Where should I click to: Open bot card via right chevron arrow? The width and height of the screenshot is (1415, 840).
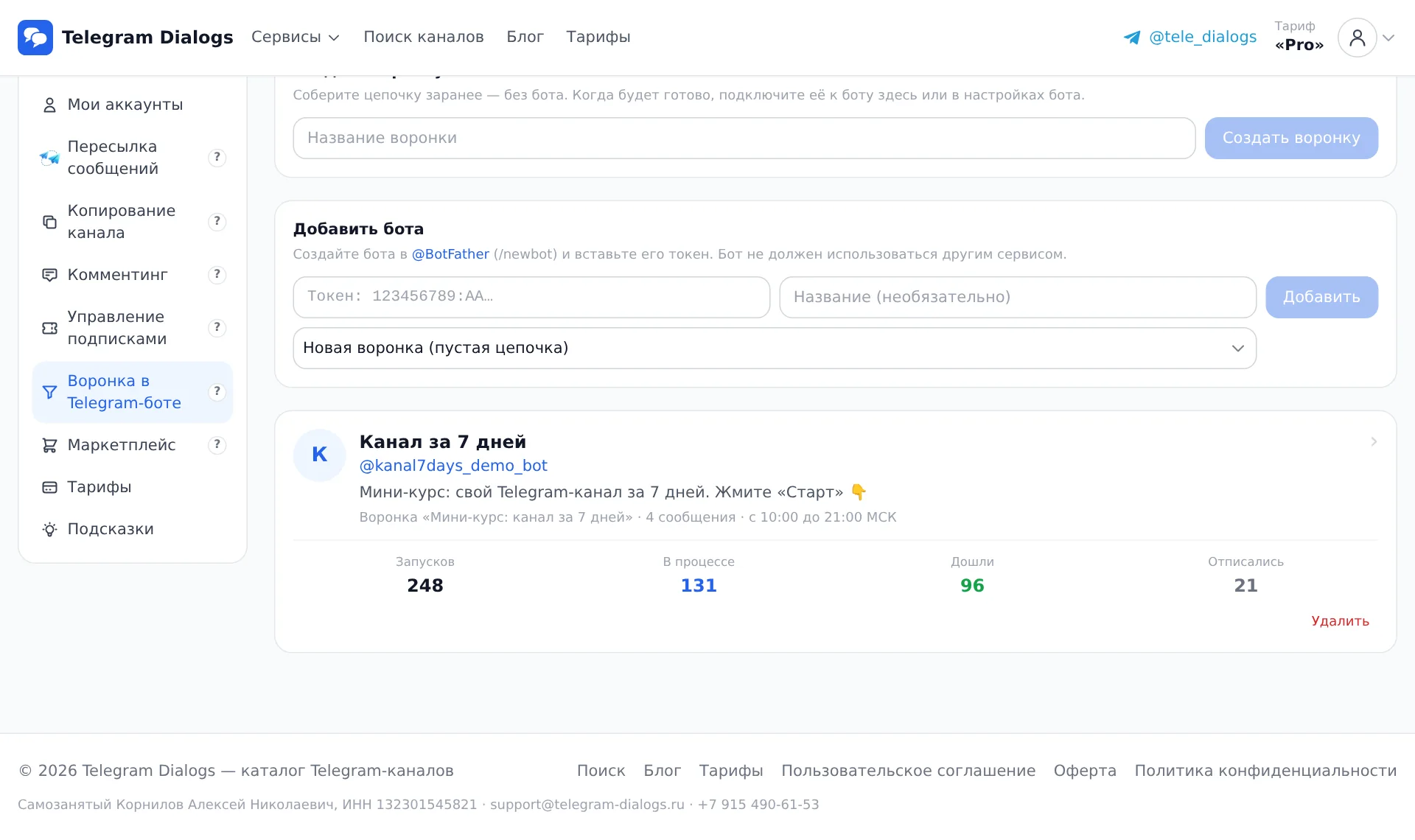point(1374,441)
